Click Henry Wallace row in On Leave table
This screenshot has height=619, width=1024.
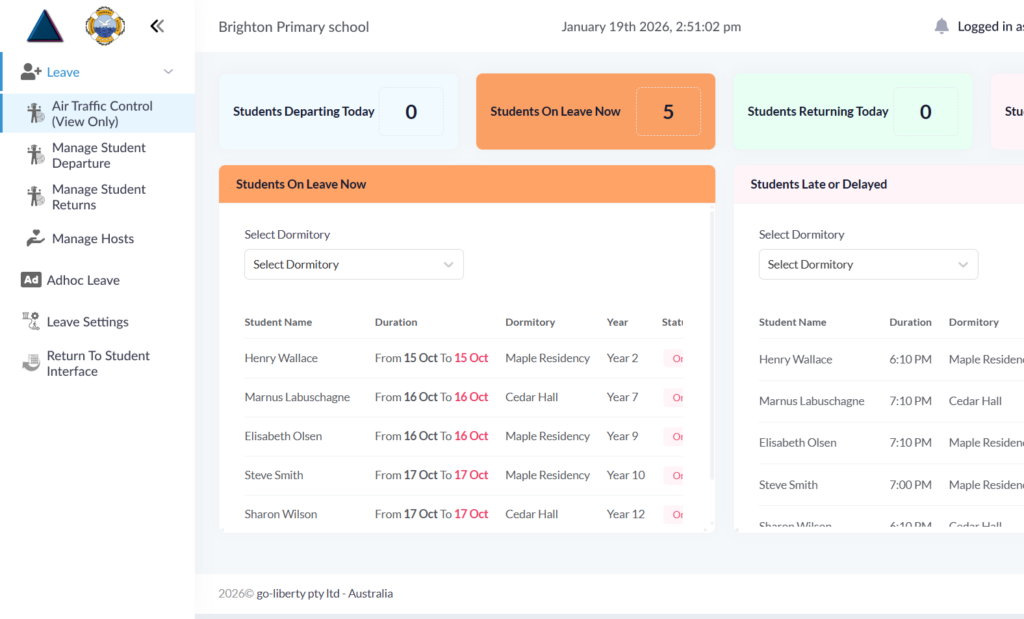[281, 358]
